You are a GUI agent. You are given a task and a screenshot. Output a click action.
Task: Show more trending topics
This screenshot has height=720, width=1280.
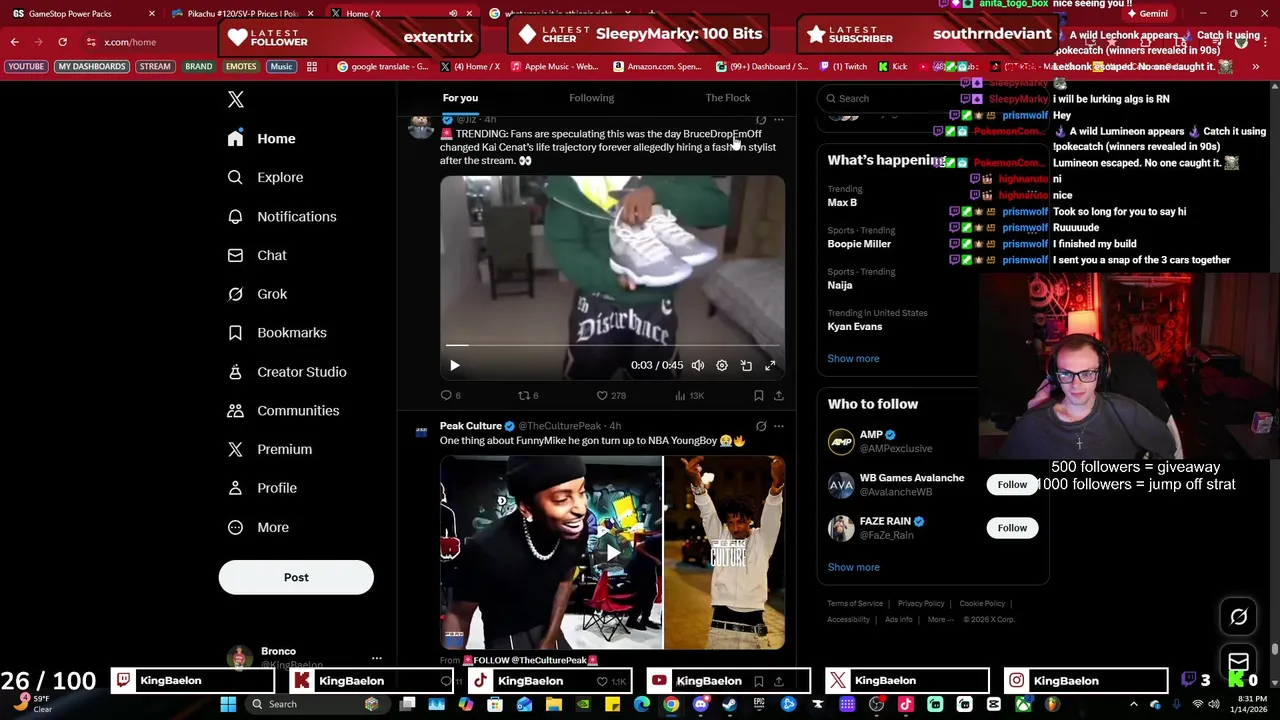[853, 359]
